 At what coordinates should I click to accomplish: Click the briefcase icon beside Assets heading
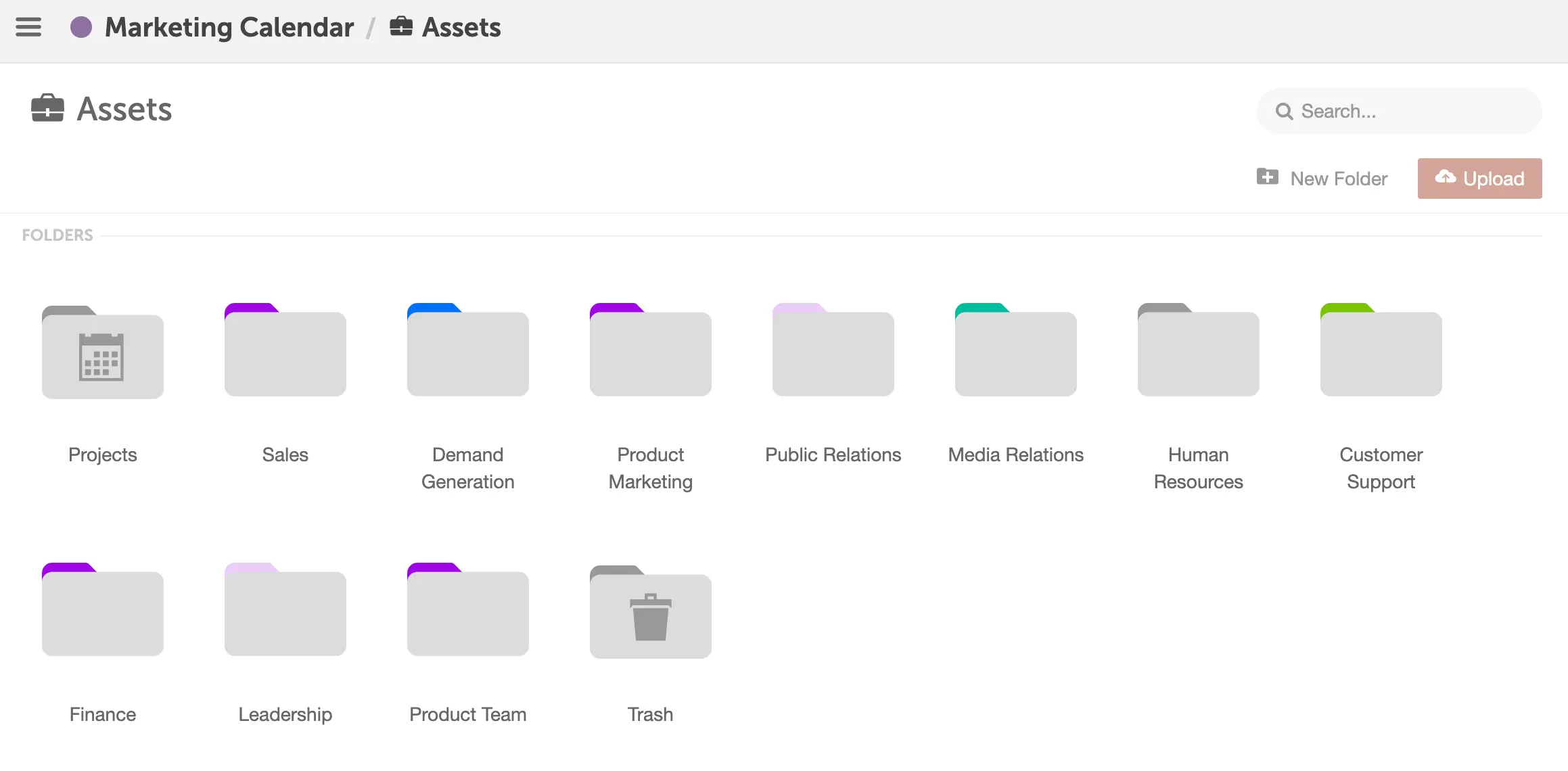47,108
